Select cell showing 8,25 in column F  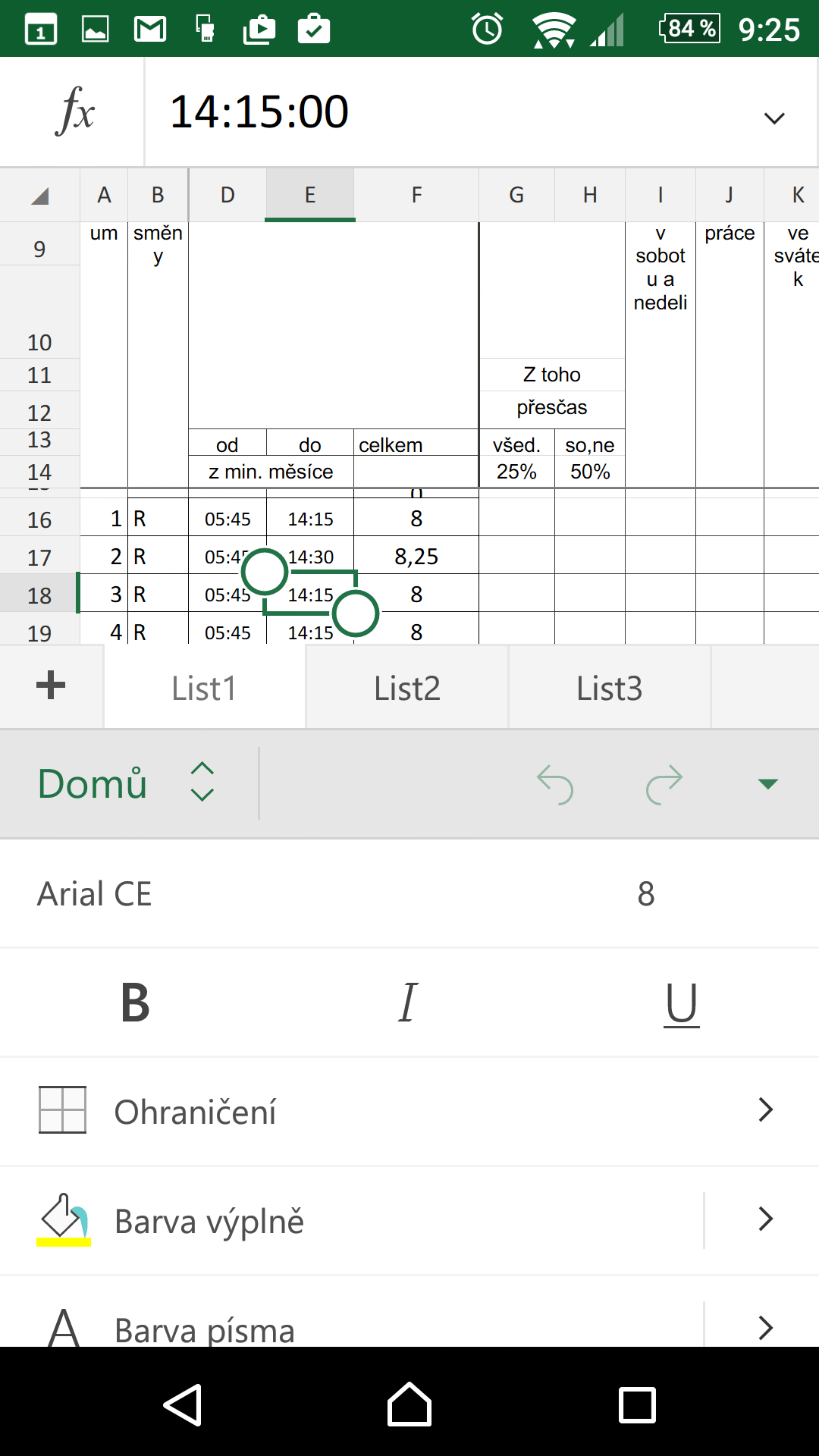tap(416, 556)
